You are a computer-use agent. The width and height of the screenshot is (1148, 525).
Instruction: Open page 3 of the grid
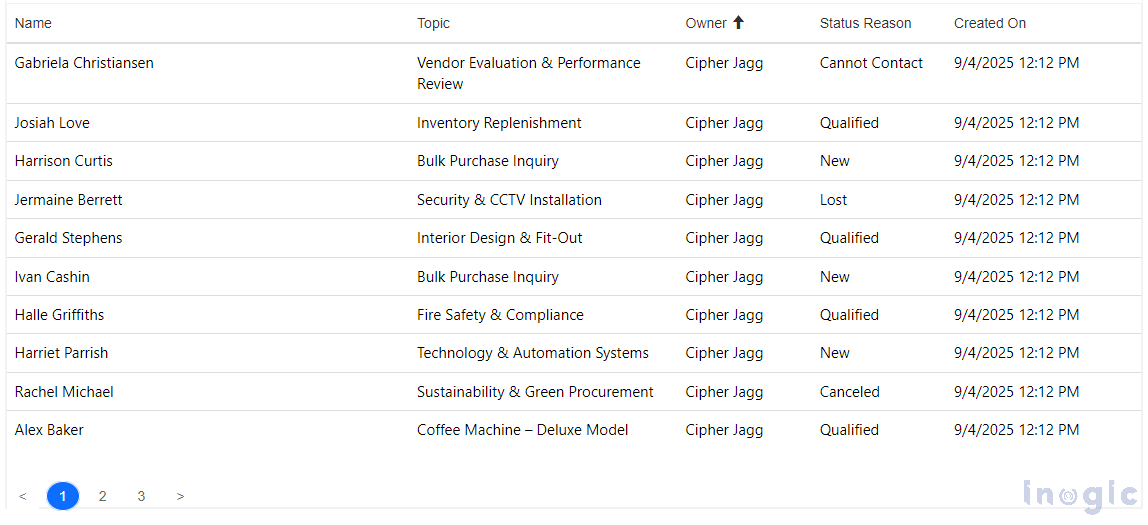tap(142, 496)
